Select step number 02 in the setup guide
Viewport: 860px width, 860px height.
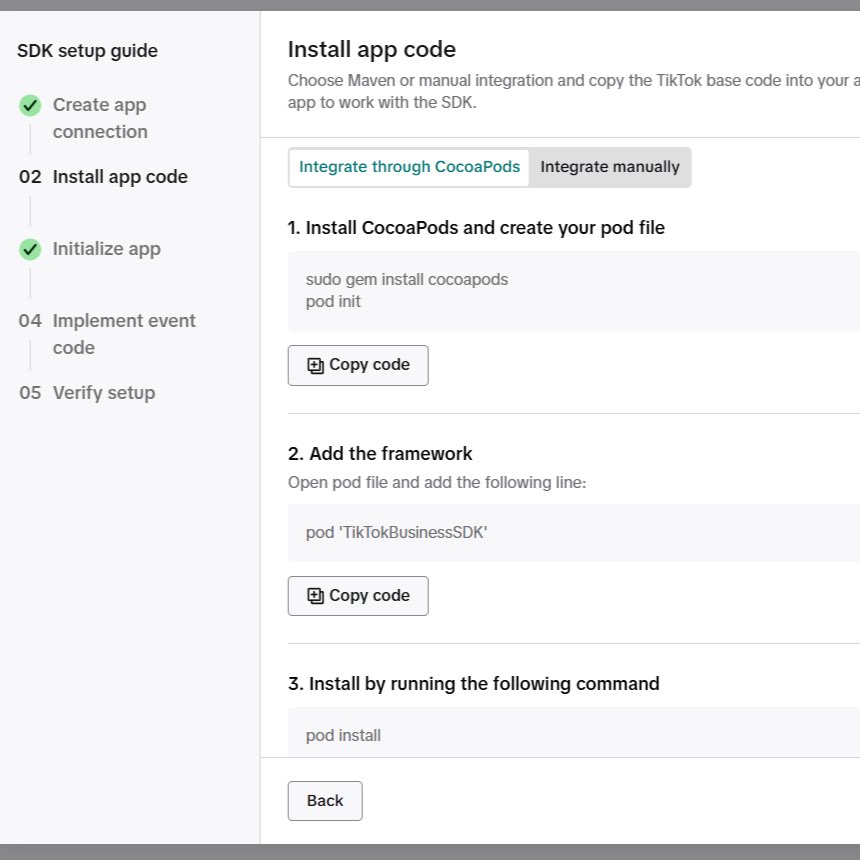[30, 177]
